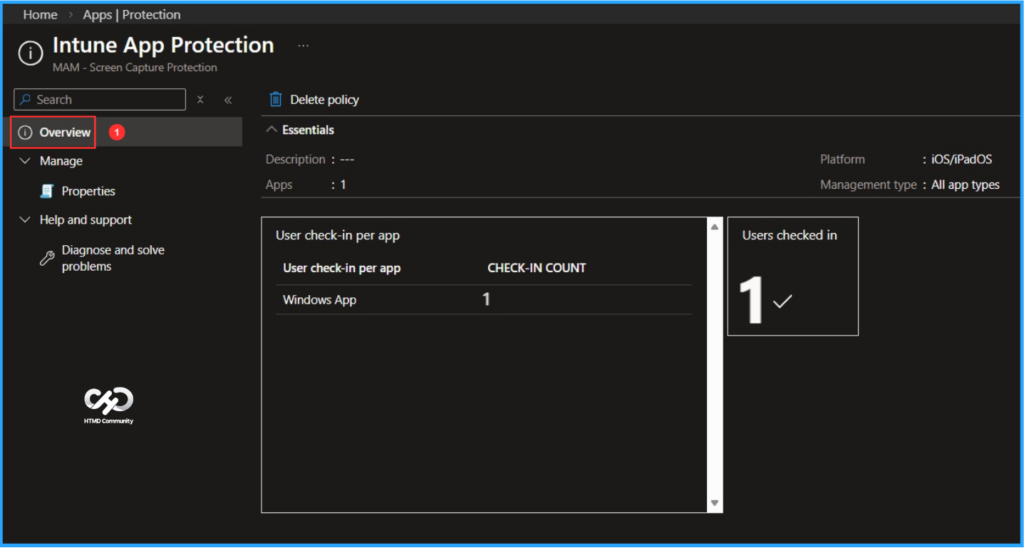Click MAM - Screen Capture Protection subtitle

135,67
